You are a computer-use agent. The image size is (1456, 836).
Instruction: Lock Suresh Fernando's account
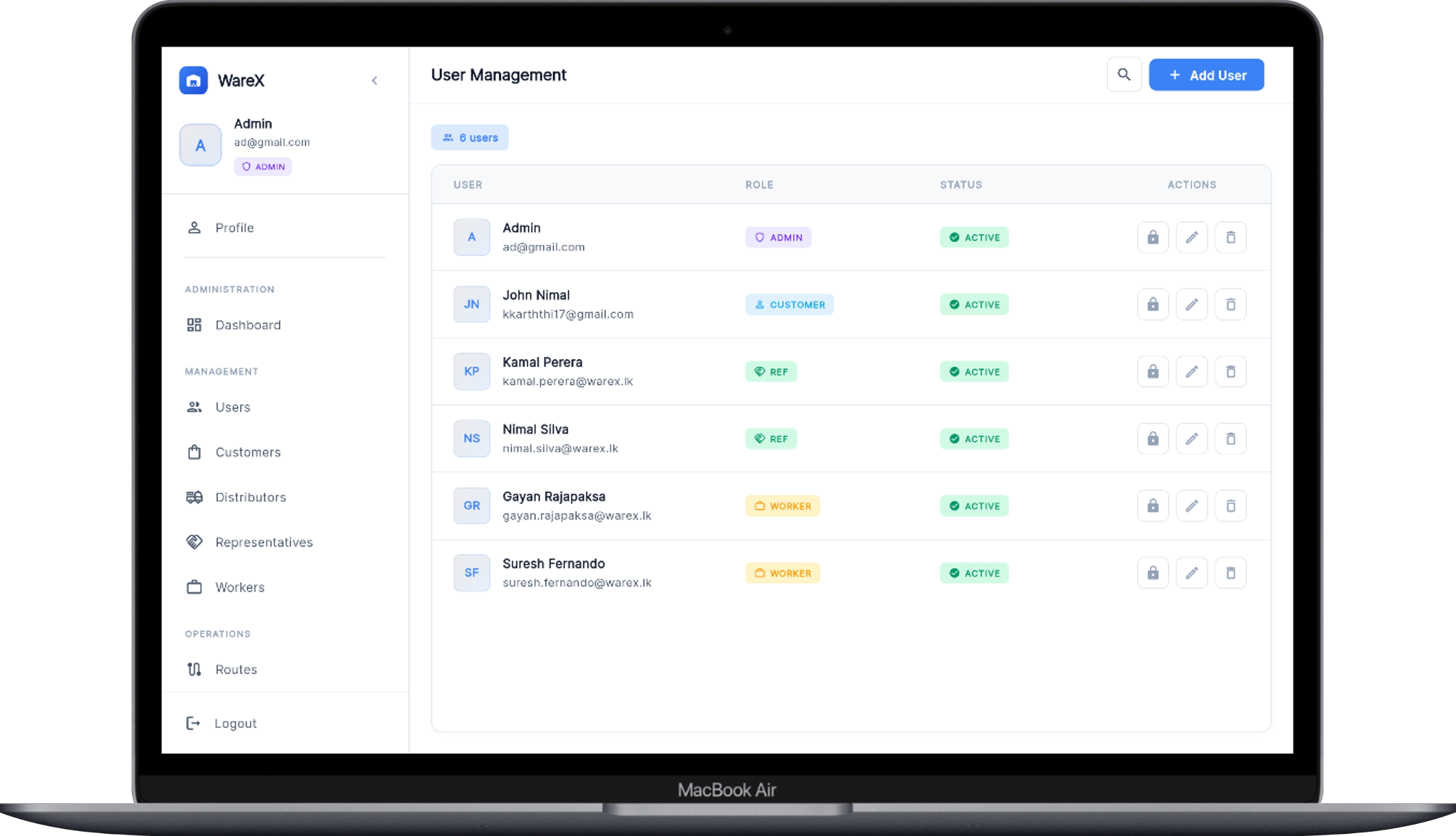pyautogui.click(x=1153, y=573)
